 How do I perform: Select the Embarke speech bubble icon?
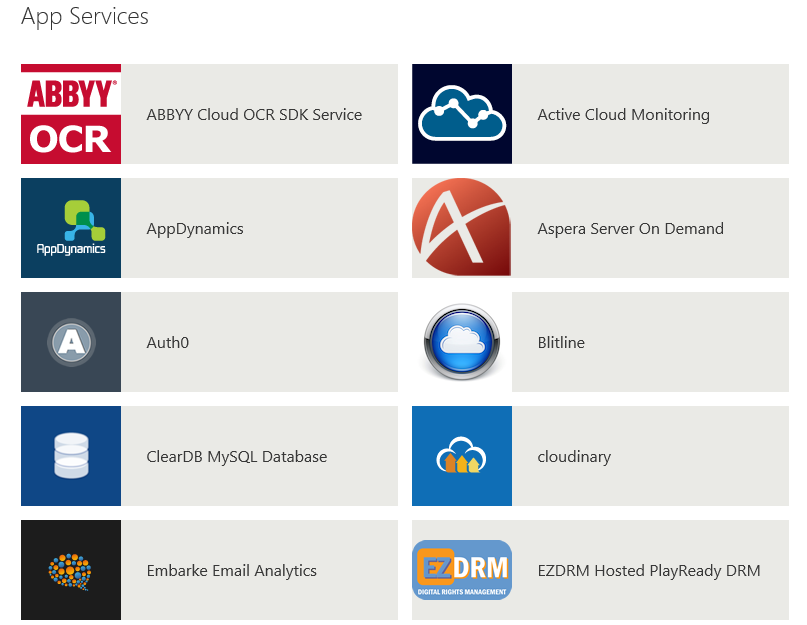pos(71,570)
